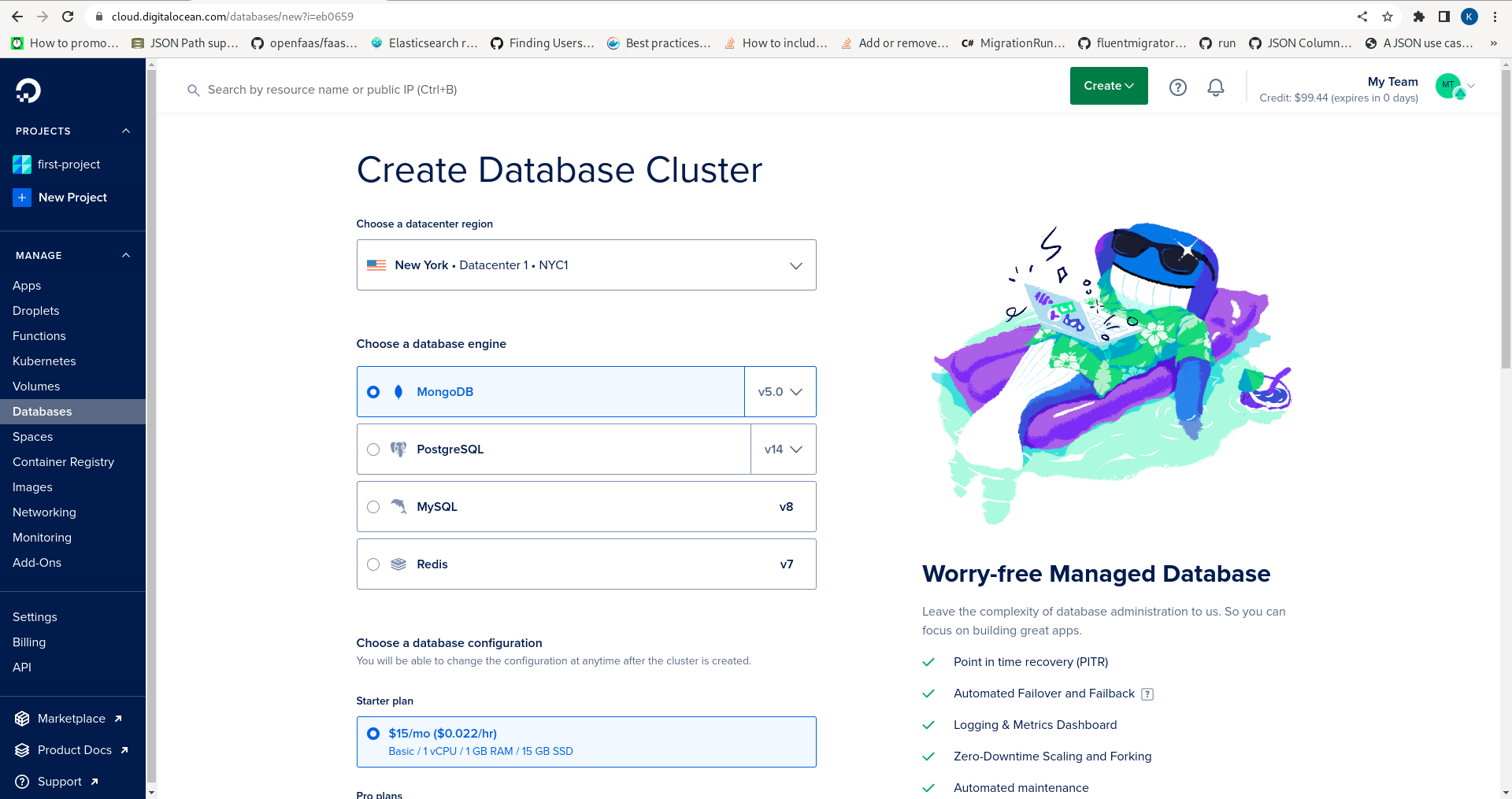The width and height of the screenshot is (1512, 799).
Task: Click the plus icon for New Project
Action: click(22, 198)
